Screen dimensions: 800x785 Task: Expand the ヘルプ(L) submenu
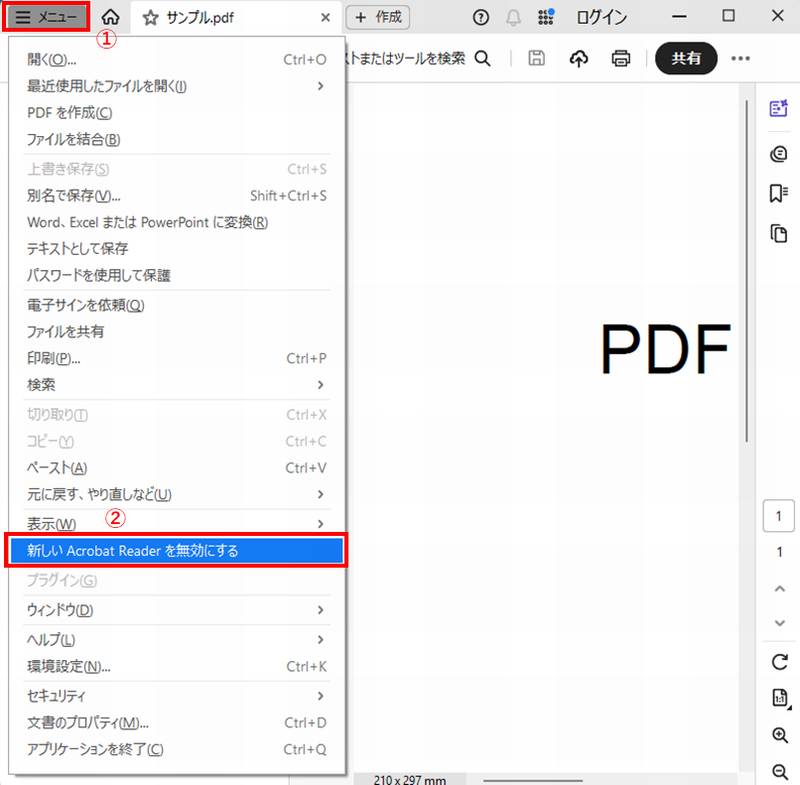(177, 640)
